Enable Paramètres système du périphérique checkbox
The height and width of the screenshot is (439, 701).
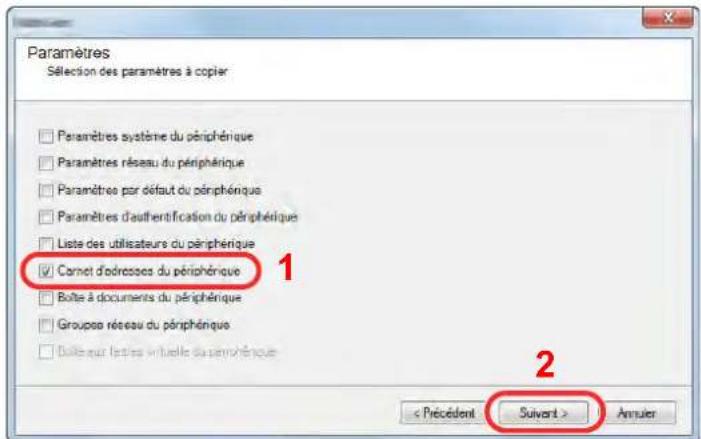[x=46, y=136]
